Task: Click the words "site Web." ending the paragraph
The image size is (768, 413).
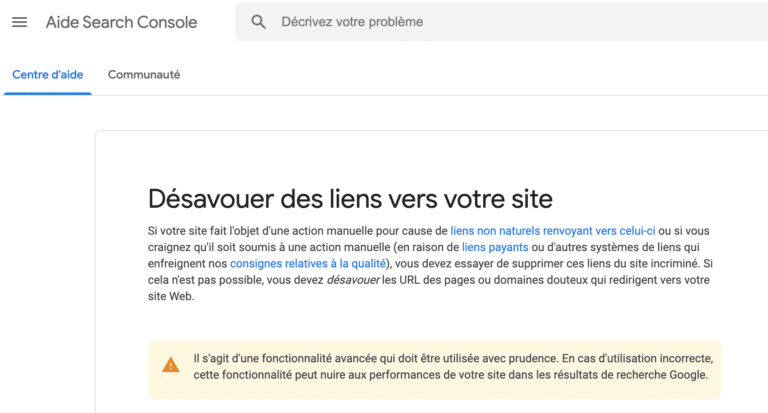Action: click(171, 298)
